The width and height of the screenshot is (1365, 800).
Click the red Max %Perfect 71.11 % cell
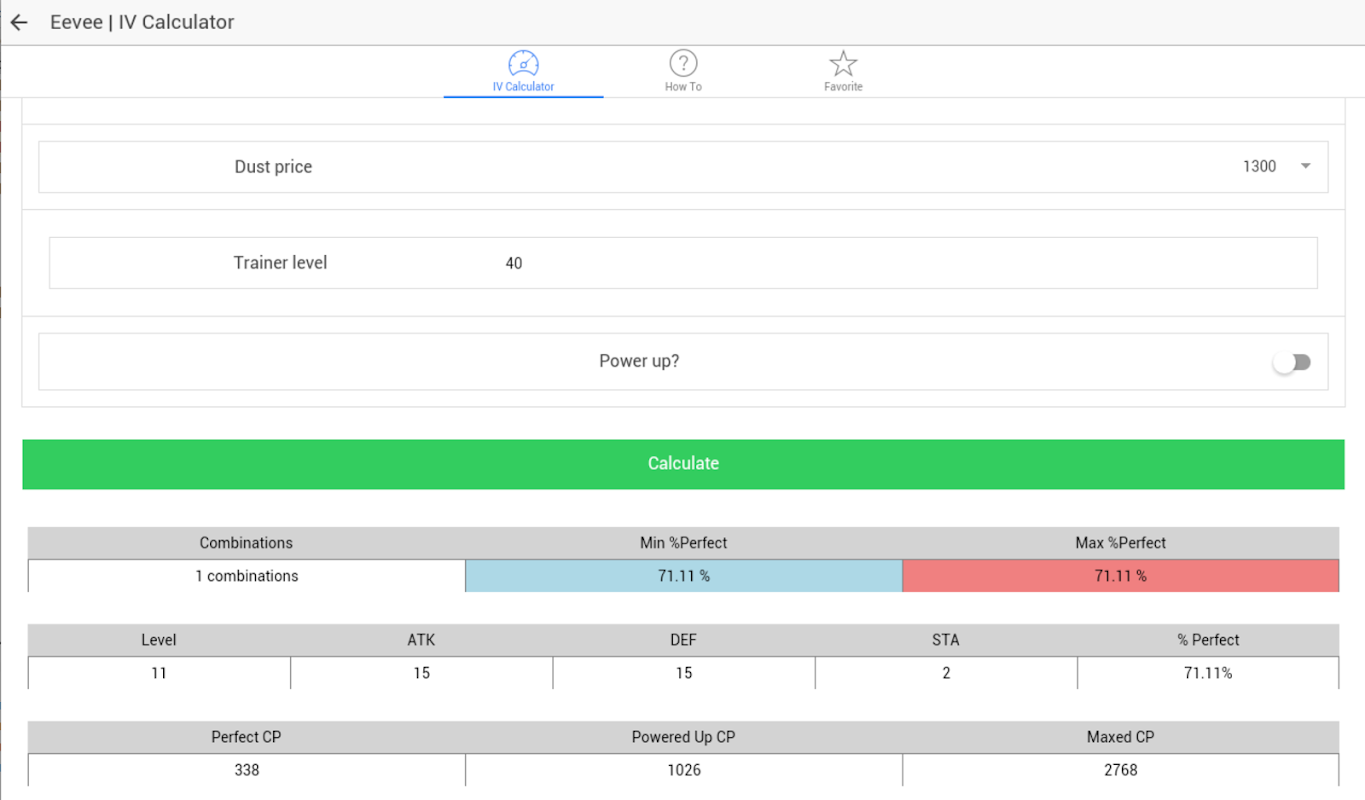(1120, 576)
